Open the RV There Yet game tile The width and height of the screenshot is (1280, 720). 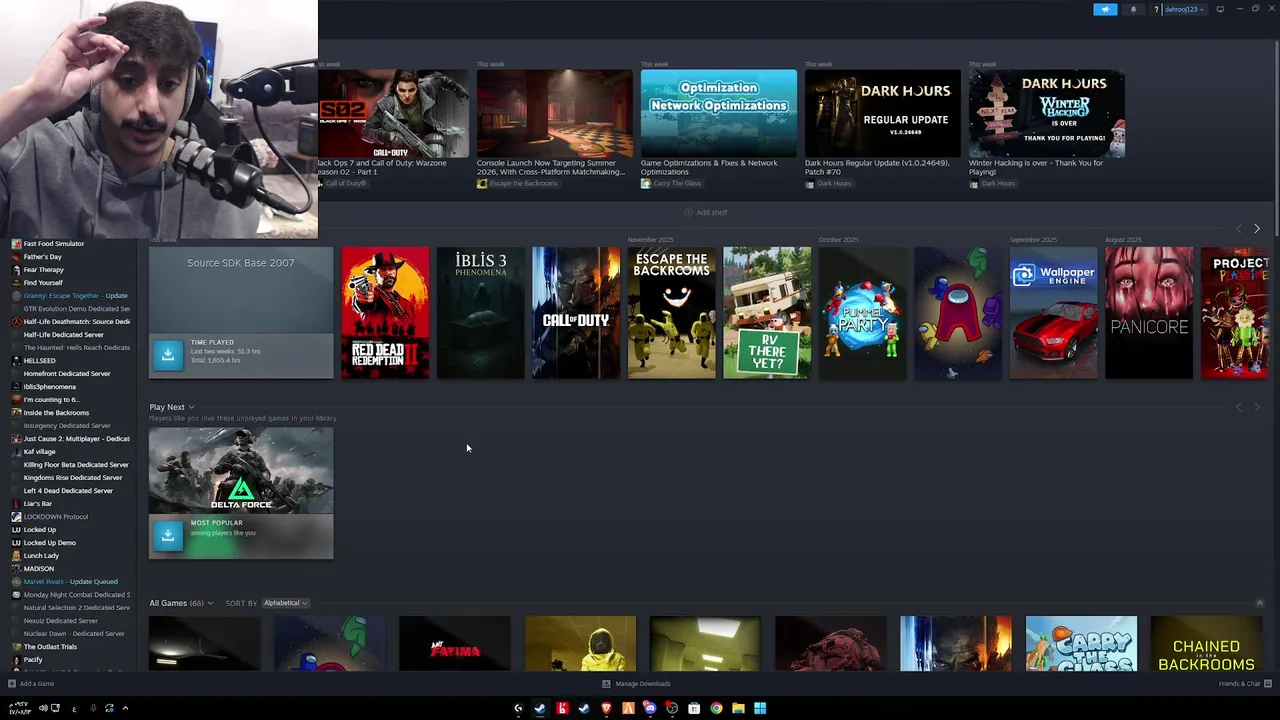point(767,313)
